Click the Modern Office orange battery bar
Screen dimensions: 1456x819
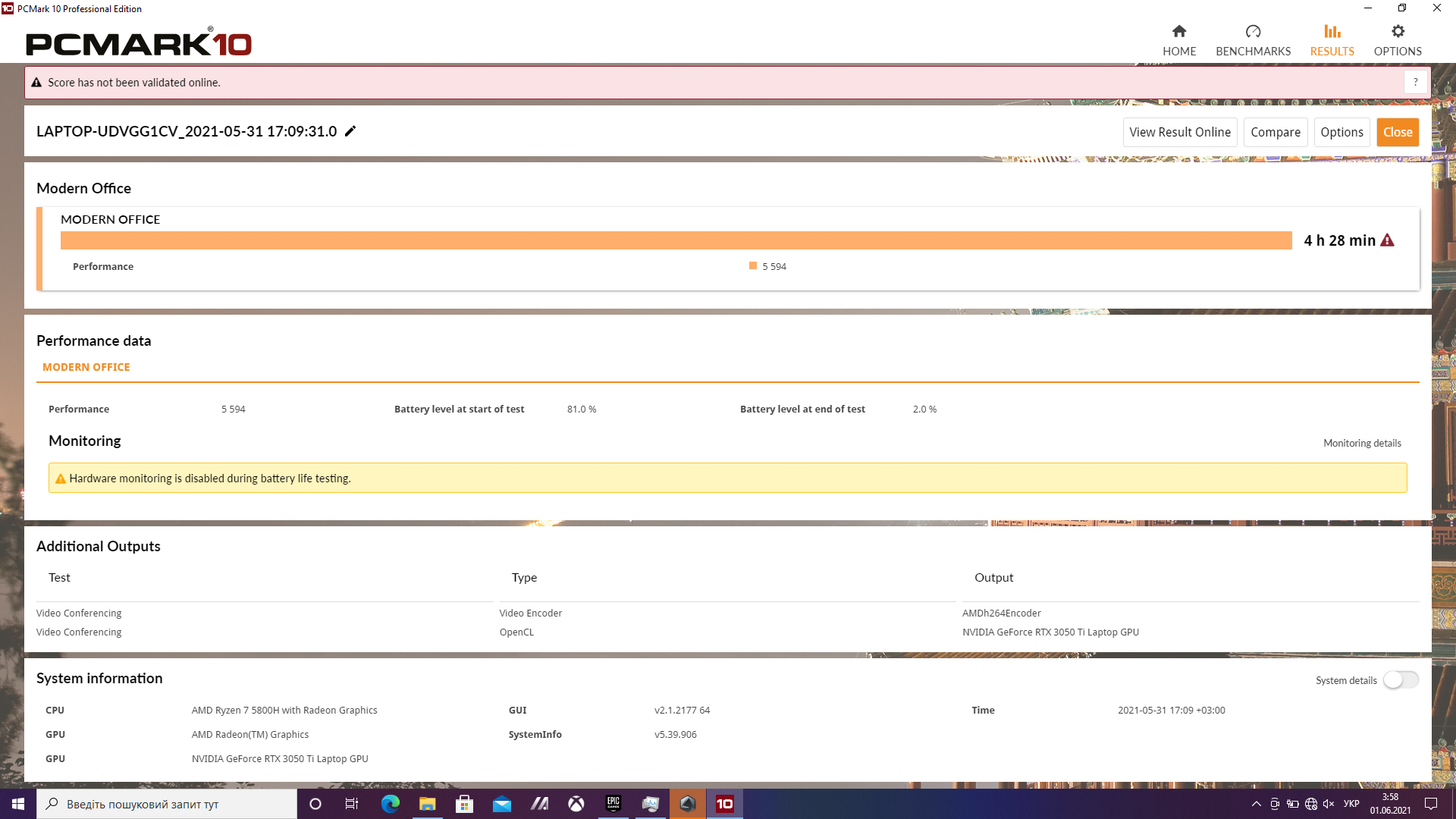pos(676,240)
